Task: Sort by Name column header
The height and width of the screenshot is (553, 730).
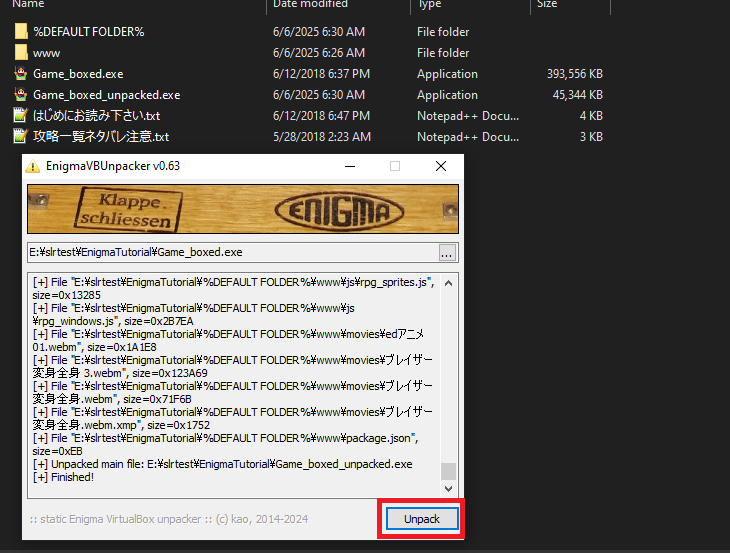Action: pyautogui.click(x=28, y=4)
